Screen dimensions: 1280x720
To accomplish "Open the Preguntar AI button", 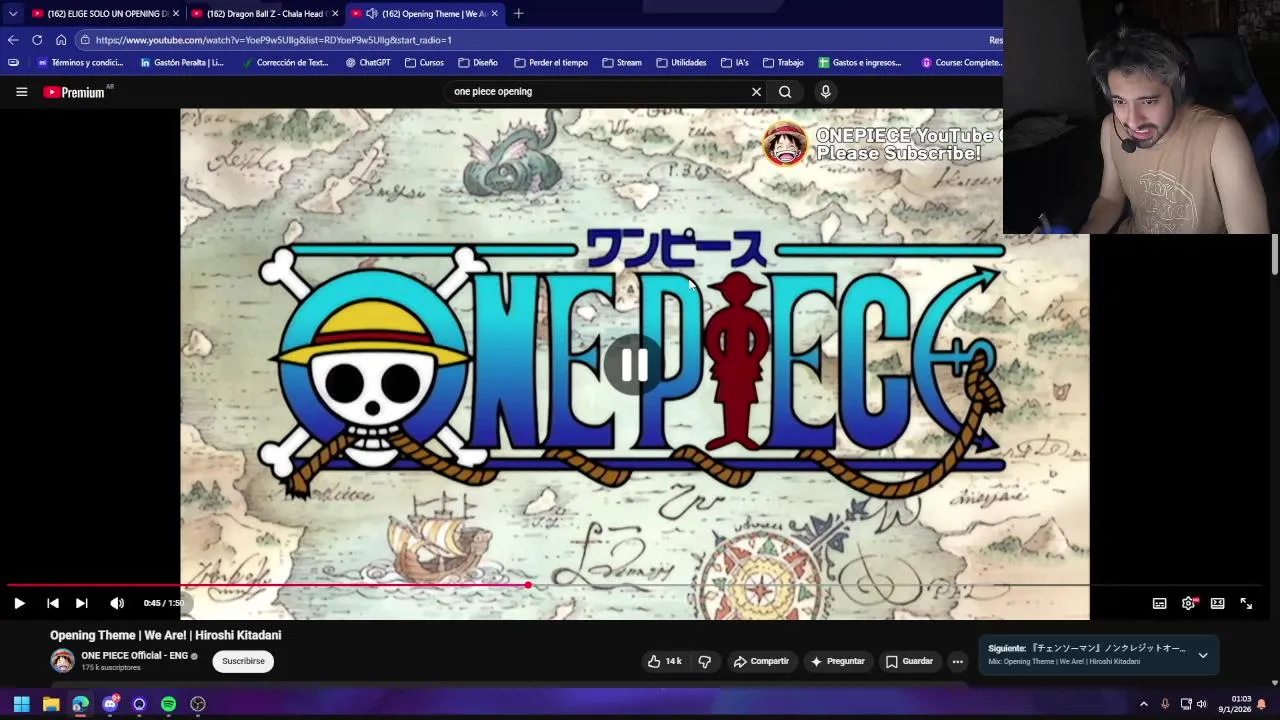I will (838, 661).
